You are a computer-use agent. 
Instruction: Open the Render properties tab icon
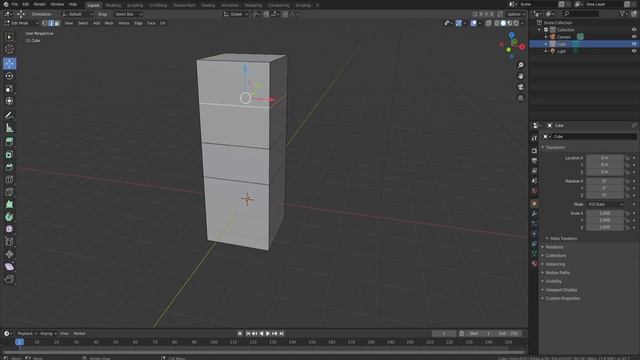tap(534, 151)
